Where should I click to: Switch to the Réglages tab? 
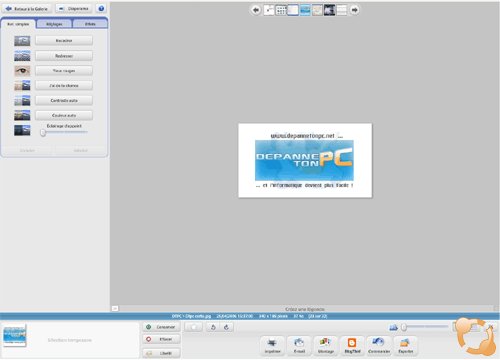(54, 24)
